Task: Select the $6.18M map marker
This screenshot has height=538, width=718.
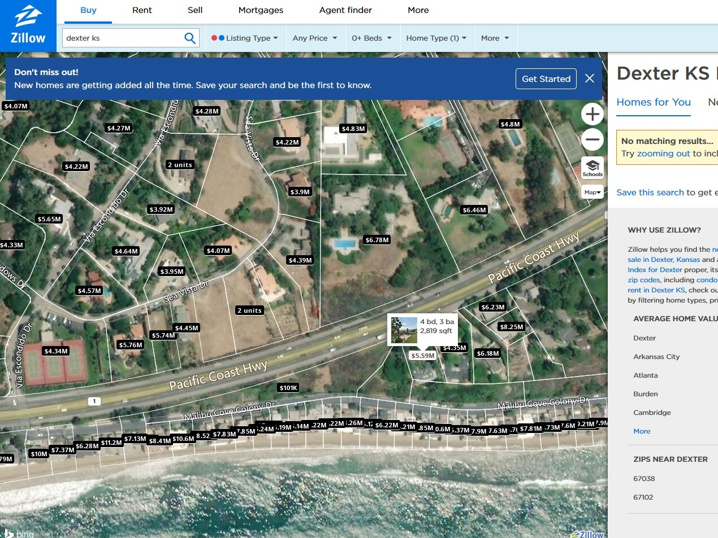Action: tap(488, 353)
